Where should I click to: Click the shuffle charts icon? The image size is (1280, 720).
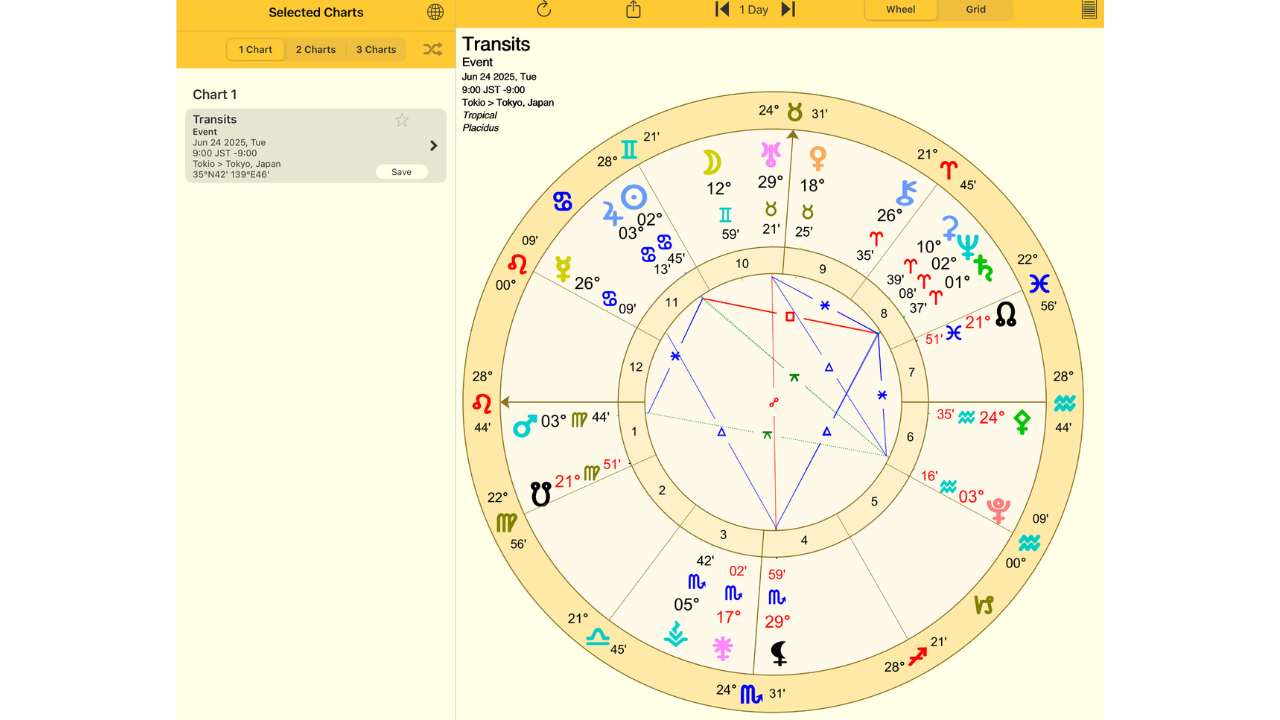coord(432,49)
